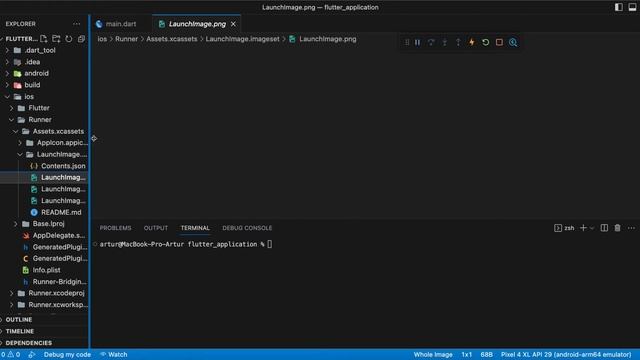Screen dimensions: 640x360
Task: Click LaunchImage.imageset breadcrumb
Action: 242,39
